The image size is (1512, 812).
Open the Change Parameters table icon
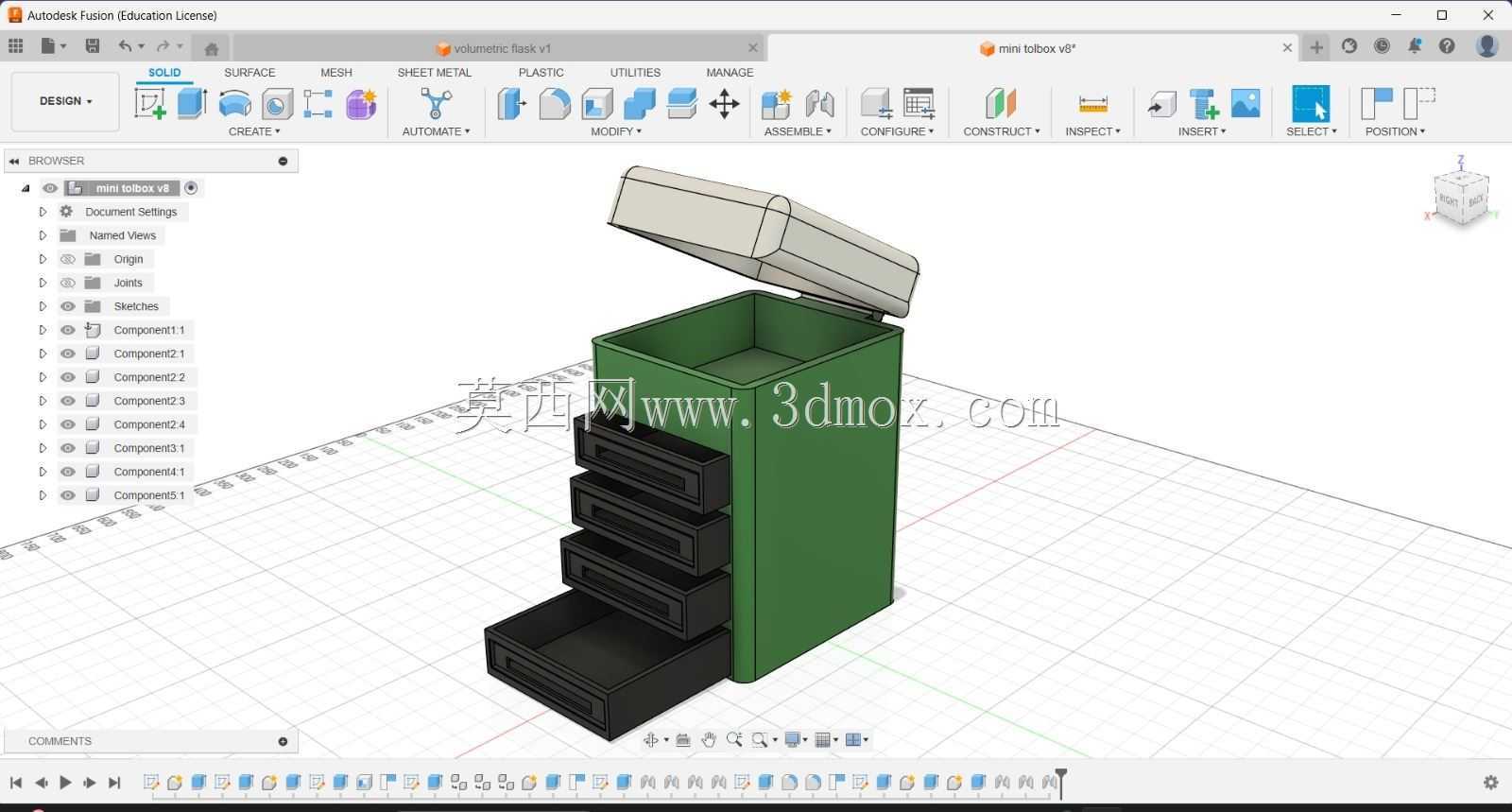point(919,103)
